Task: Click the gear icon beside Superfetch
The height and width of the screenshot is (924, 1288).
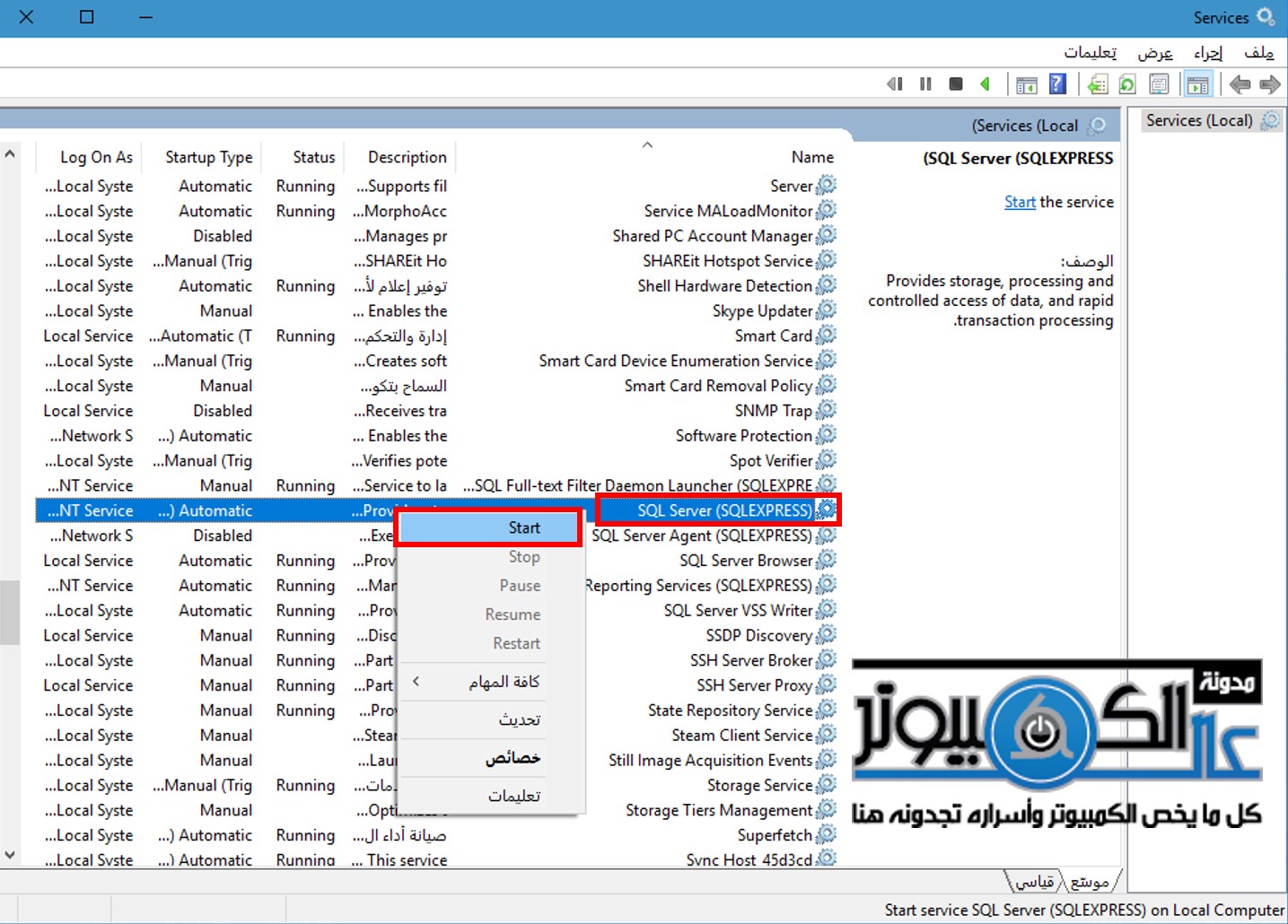Action: [826, 834]
